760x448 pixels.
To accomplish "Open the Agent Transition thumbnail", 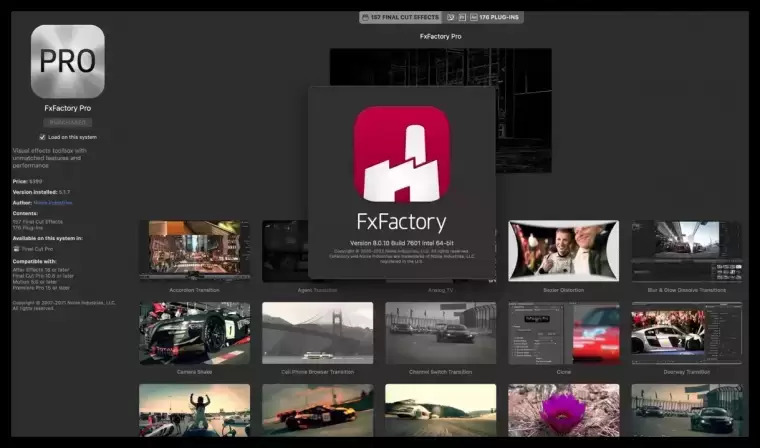I will coord(285,251).
